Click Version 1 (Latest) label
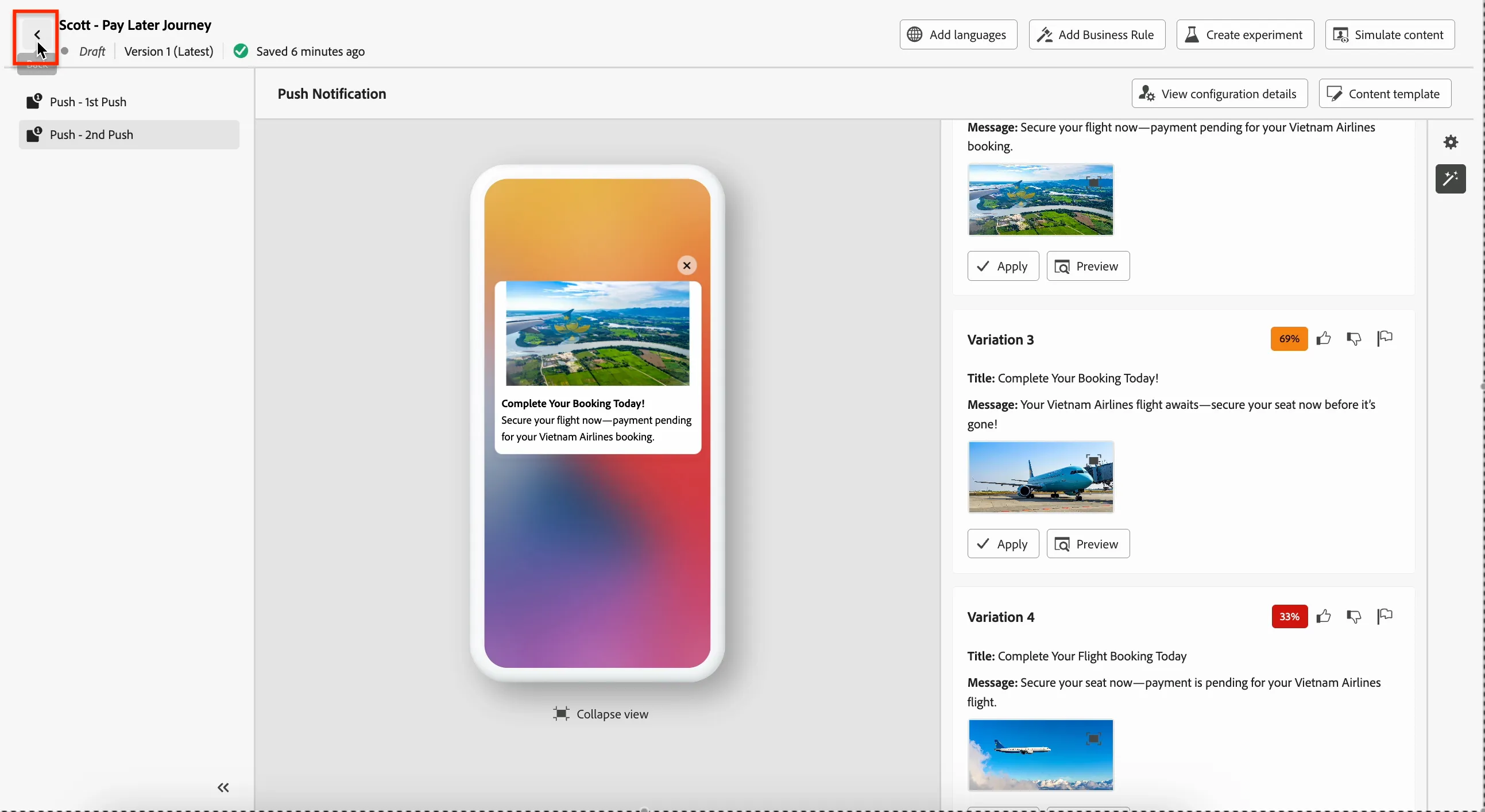Viewport: 1485px width, 812px height. (169, 51)
